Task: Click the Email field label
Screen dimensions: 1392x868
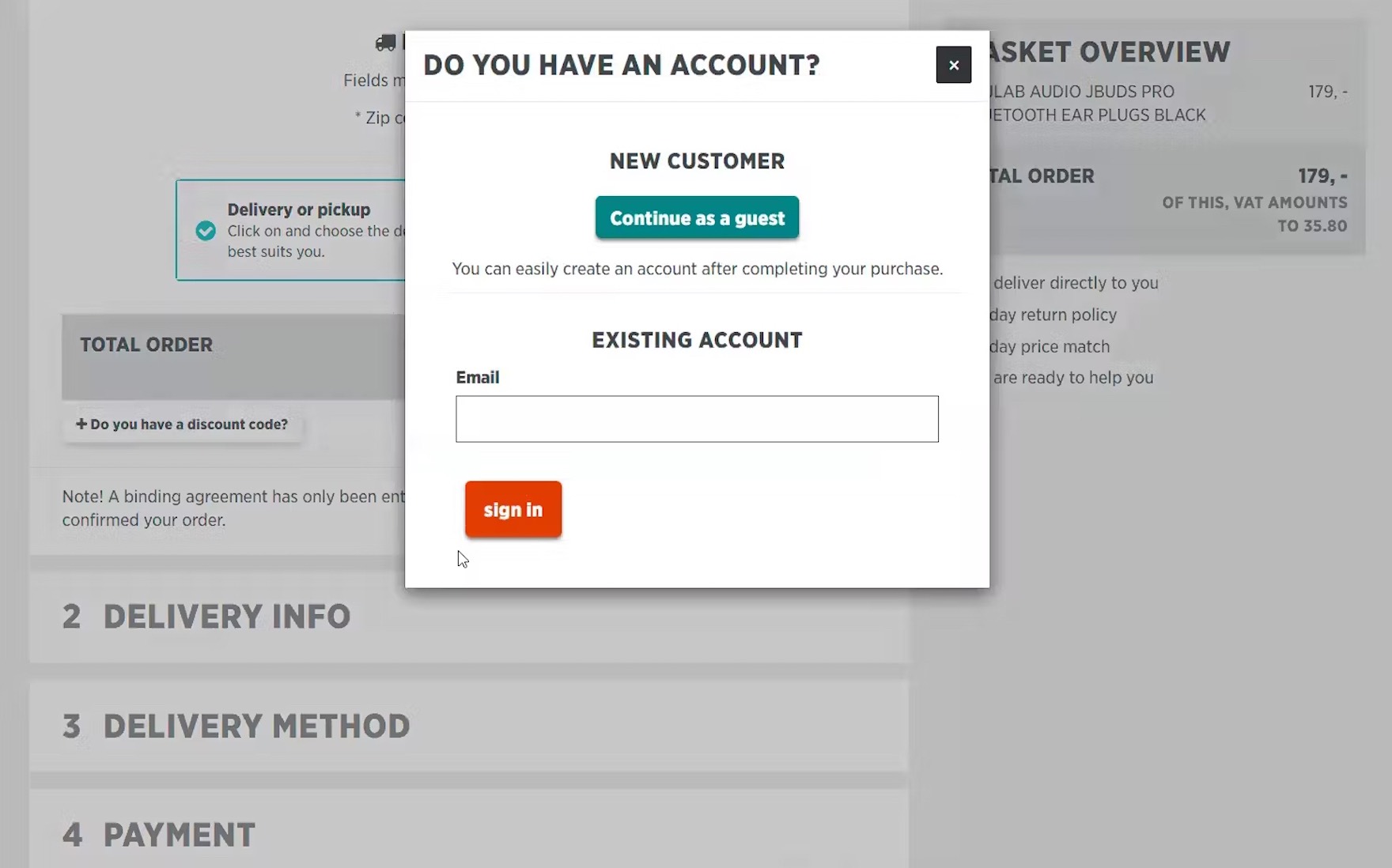Action: click(478, 377)
